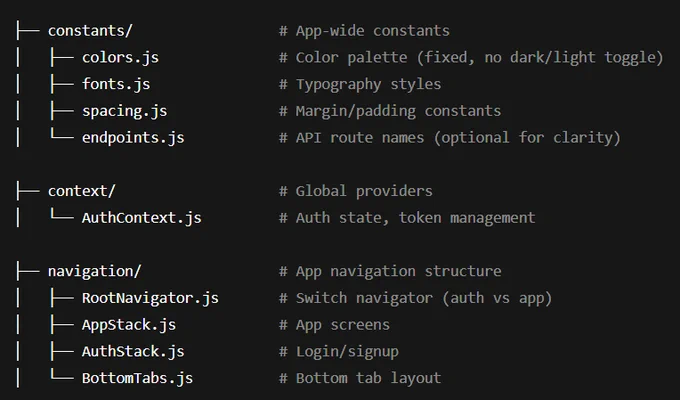Select '# App navigation structure' comment
This screenshot has width=680, height=400.
[x=390, y=272]
